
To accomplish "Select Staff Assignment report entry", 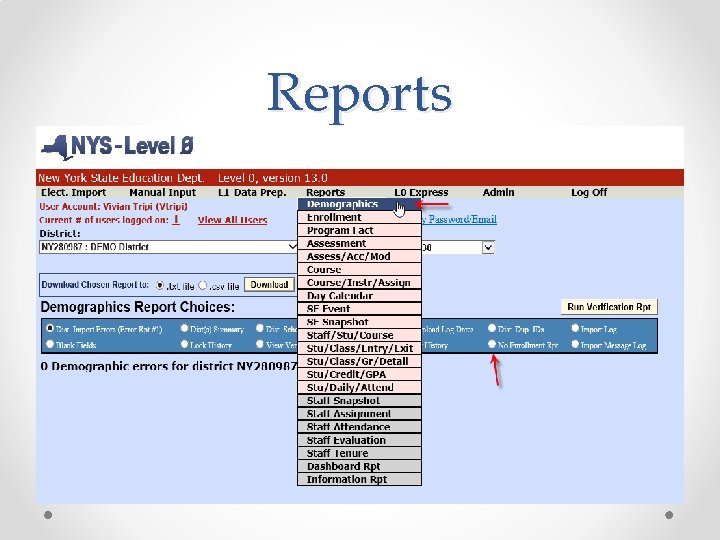I will pyautogui.click(x=359, y=413).
